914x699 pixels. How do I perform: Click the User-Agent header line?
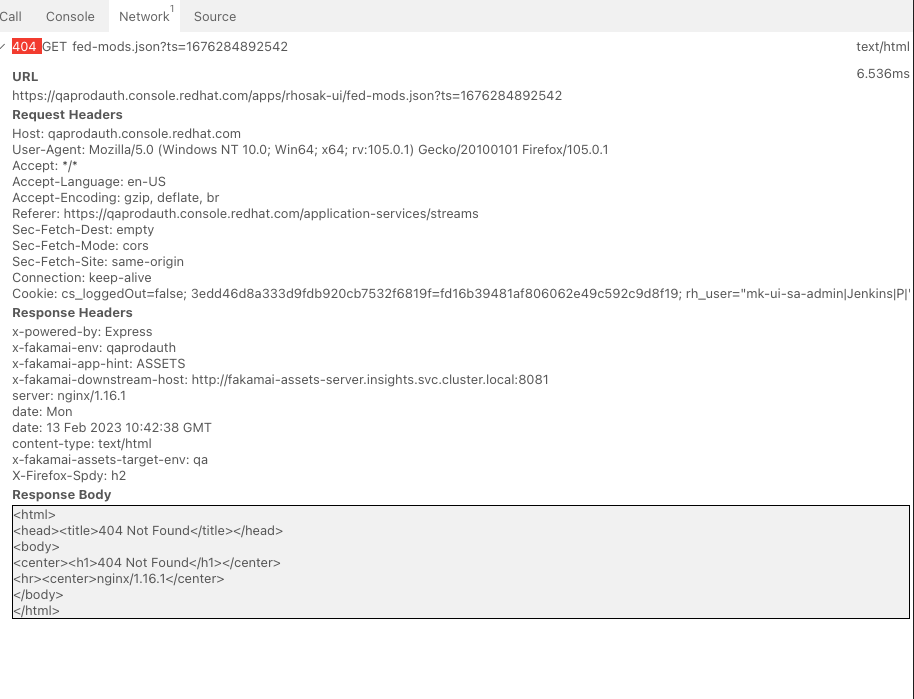tap(310, 150)
